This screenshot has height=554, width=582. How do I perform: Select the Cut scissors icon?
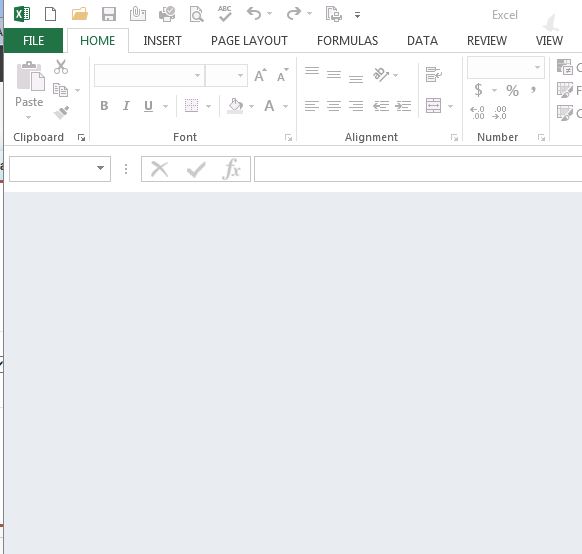pos(61,67)
